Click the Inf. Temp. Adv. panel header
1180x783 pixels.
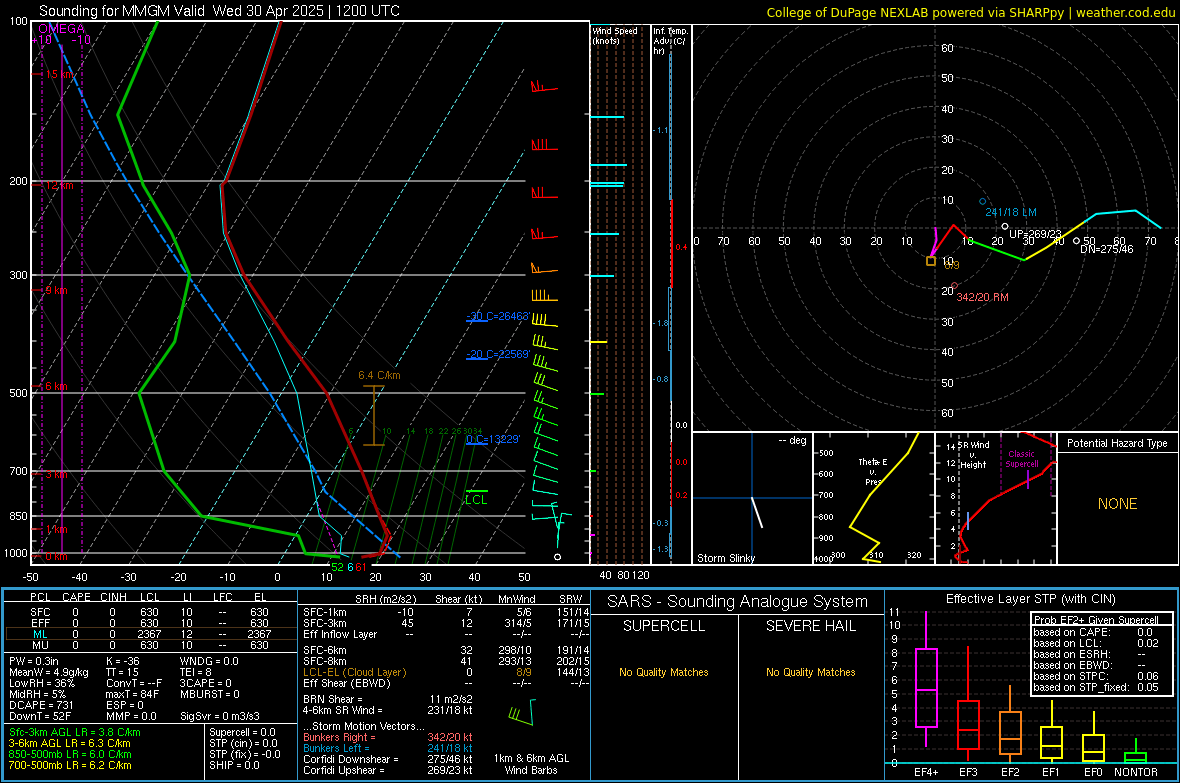(671, 41)
